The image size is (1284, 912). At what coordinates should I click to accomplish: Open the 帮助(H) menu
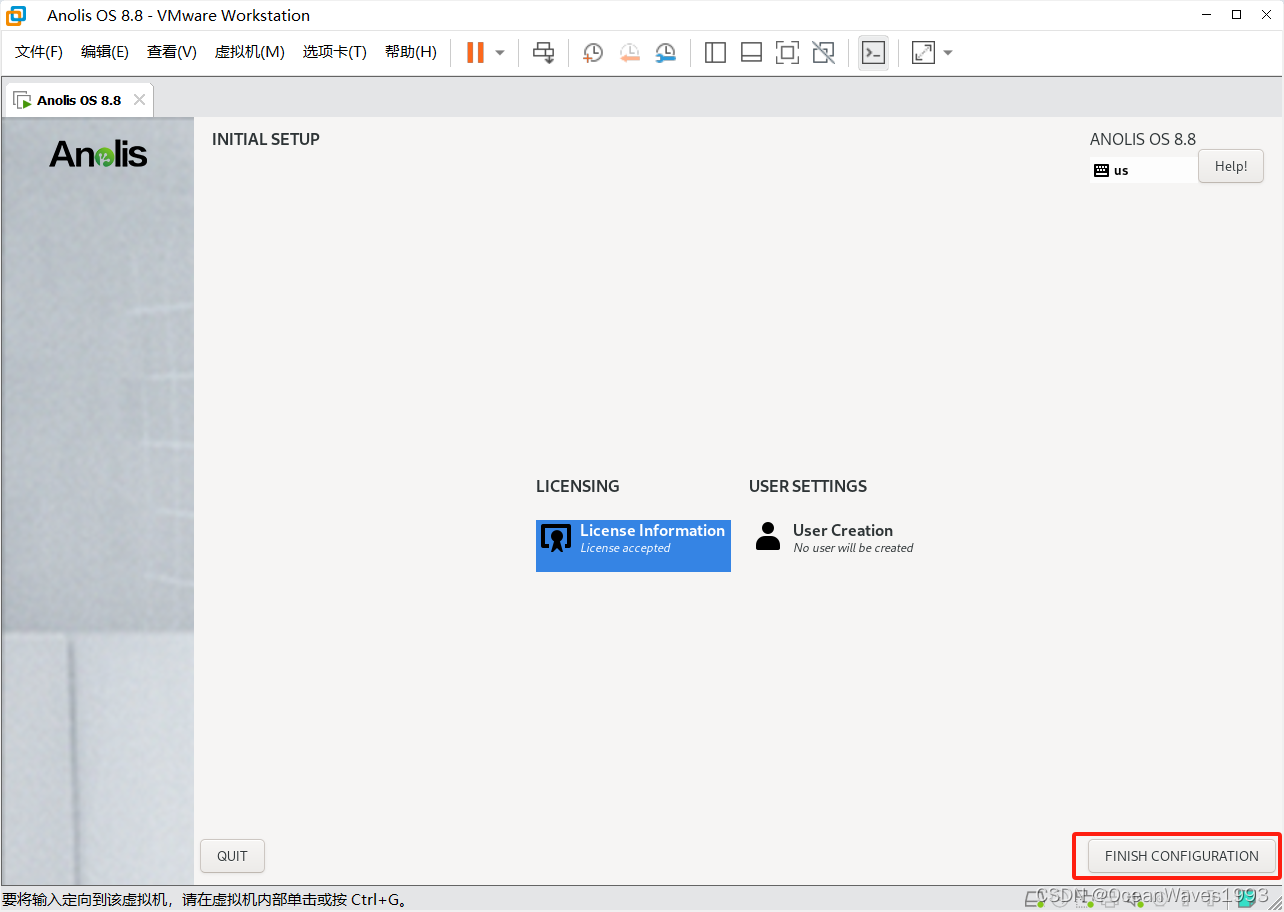click(411, 52)
